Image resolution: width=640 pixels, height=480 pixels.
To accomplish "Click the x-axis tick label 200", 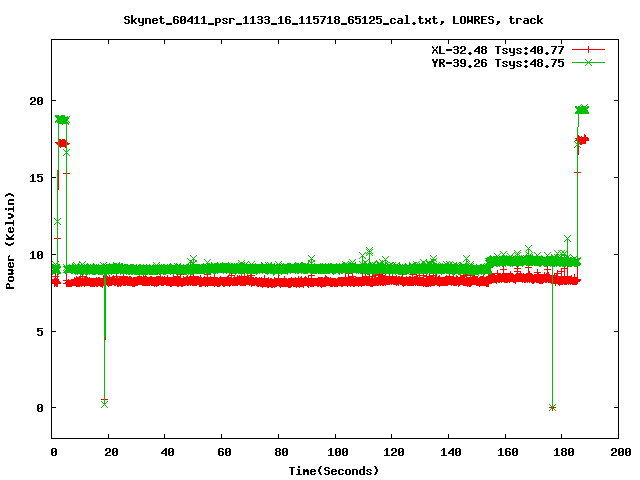I will [621, 452].
